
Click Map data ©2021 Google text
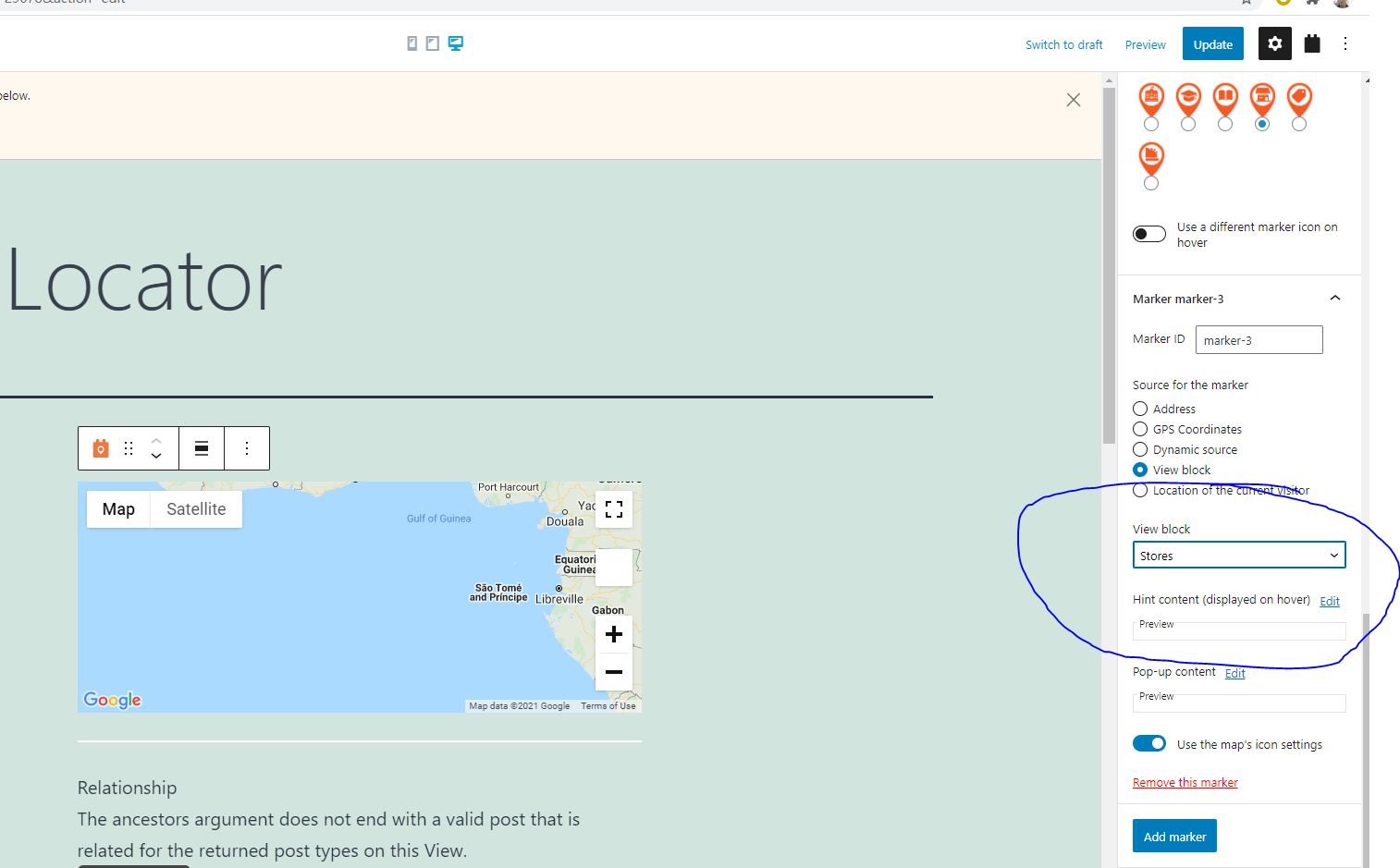pyautogui.click(x=519, y=705)
